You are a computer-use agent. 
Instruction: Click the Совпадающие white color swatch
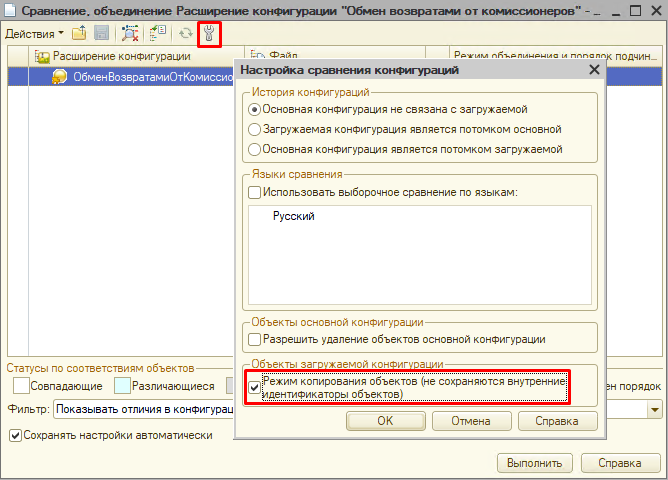21,386
